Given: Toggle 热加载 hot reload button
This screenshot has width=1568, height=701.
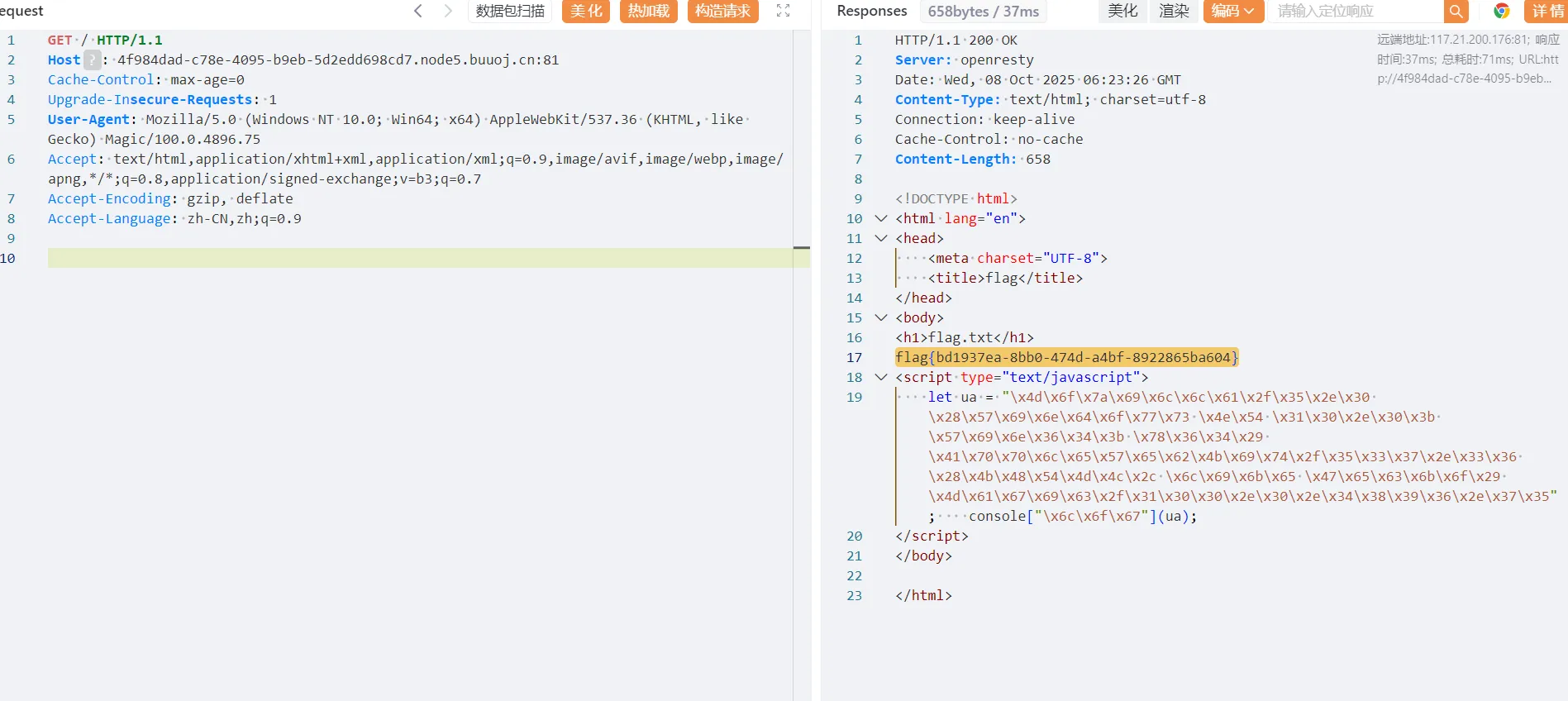Looking at the screenshot, I should (x=649, y=12).
